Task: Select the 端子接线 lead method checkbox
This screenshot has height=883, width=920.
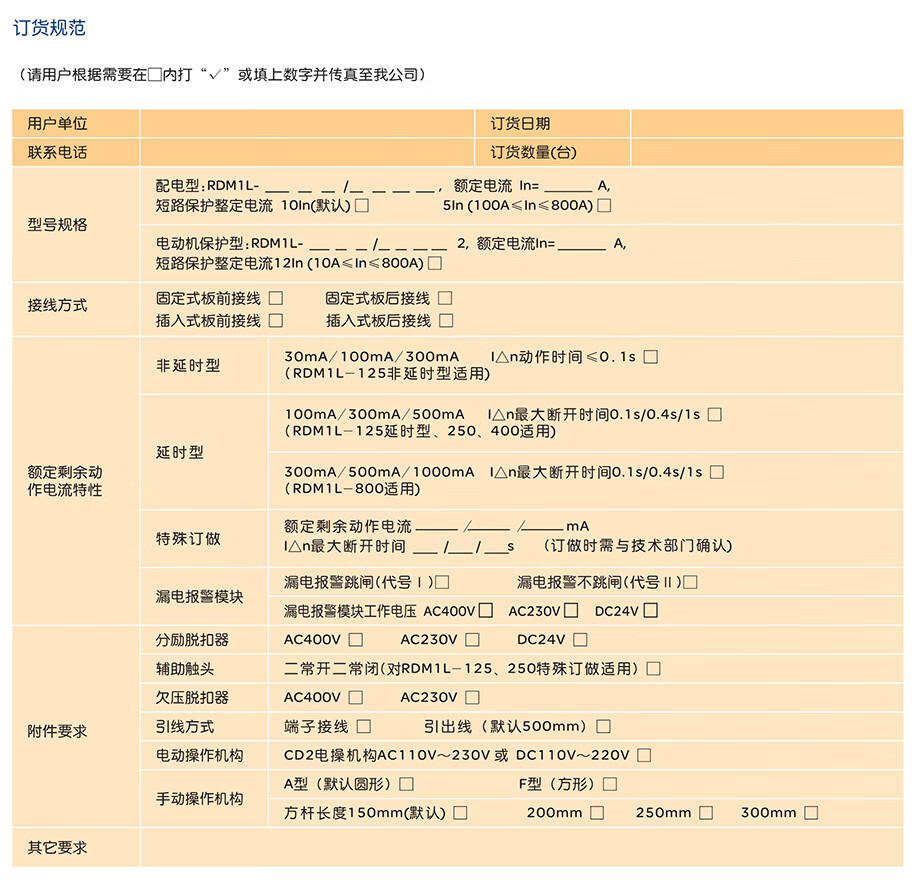Action: [364, 727]
